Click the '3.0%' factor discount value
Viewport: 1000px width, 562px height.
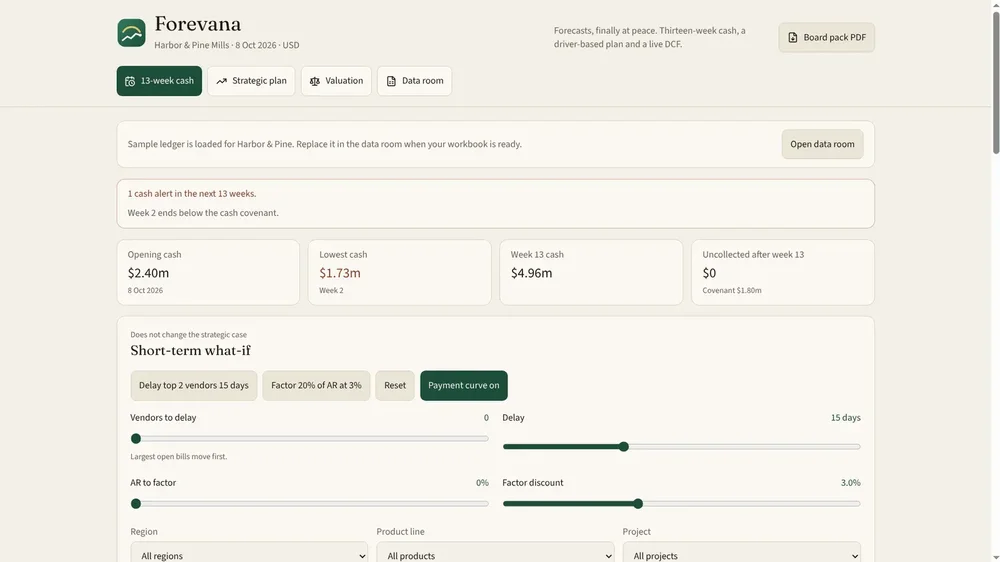pyautogui.click(x=851, y=483)
